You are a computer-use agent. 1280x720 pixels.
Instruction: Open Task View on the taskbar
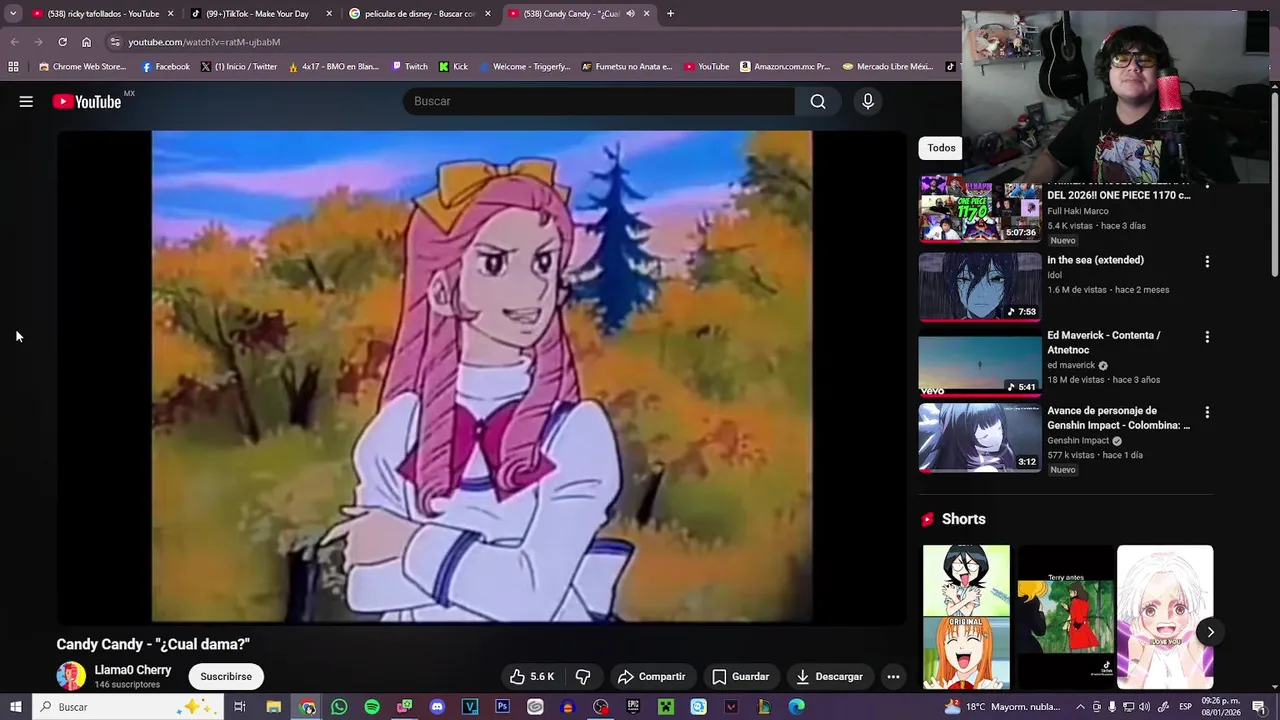pos(240,707)
